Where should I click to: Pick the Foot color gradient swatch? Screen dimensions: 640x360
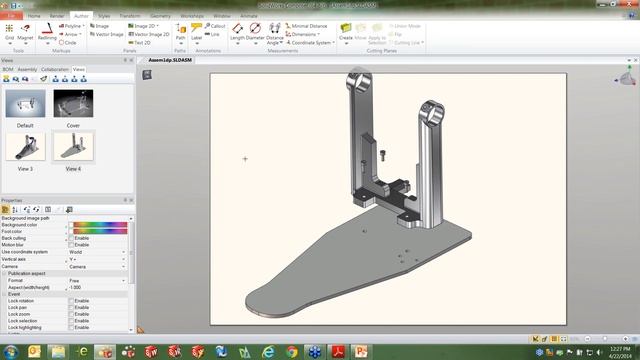point(100,231)
